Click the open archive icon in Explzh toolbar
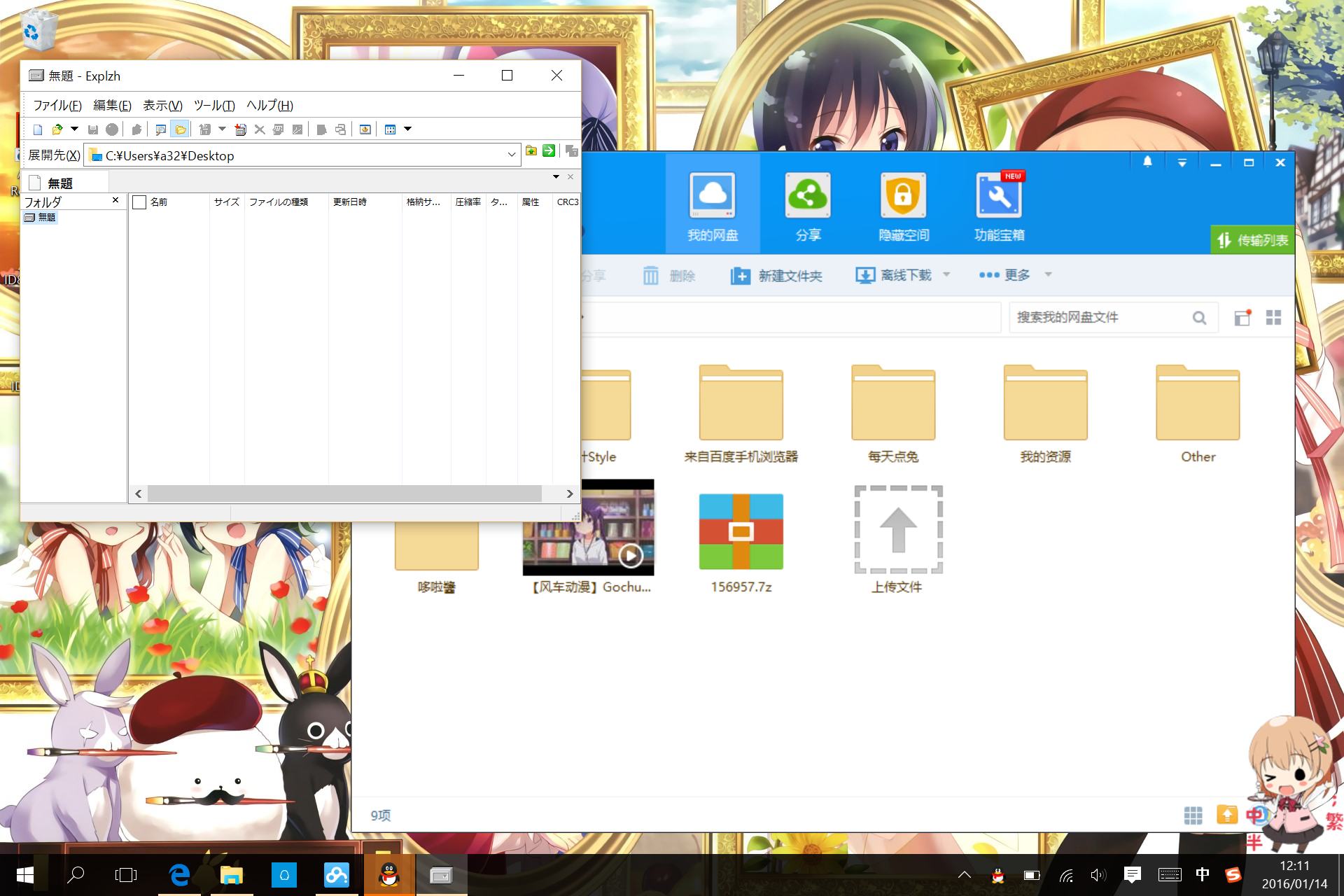 point(57,129)
